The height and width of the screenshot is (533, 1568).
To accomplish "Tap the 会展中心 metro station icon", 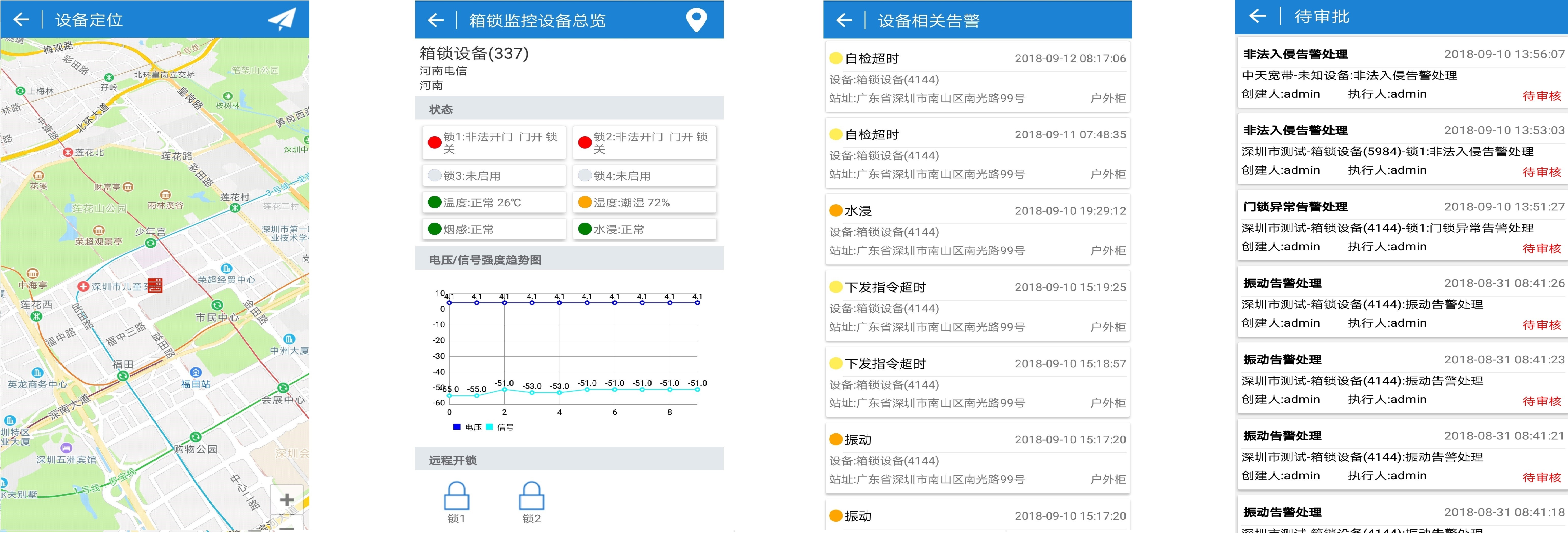I will tap(283, 388).
